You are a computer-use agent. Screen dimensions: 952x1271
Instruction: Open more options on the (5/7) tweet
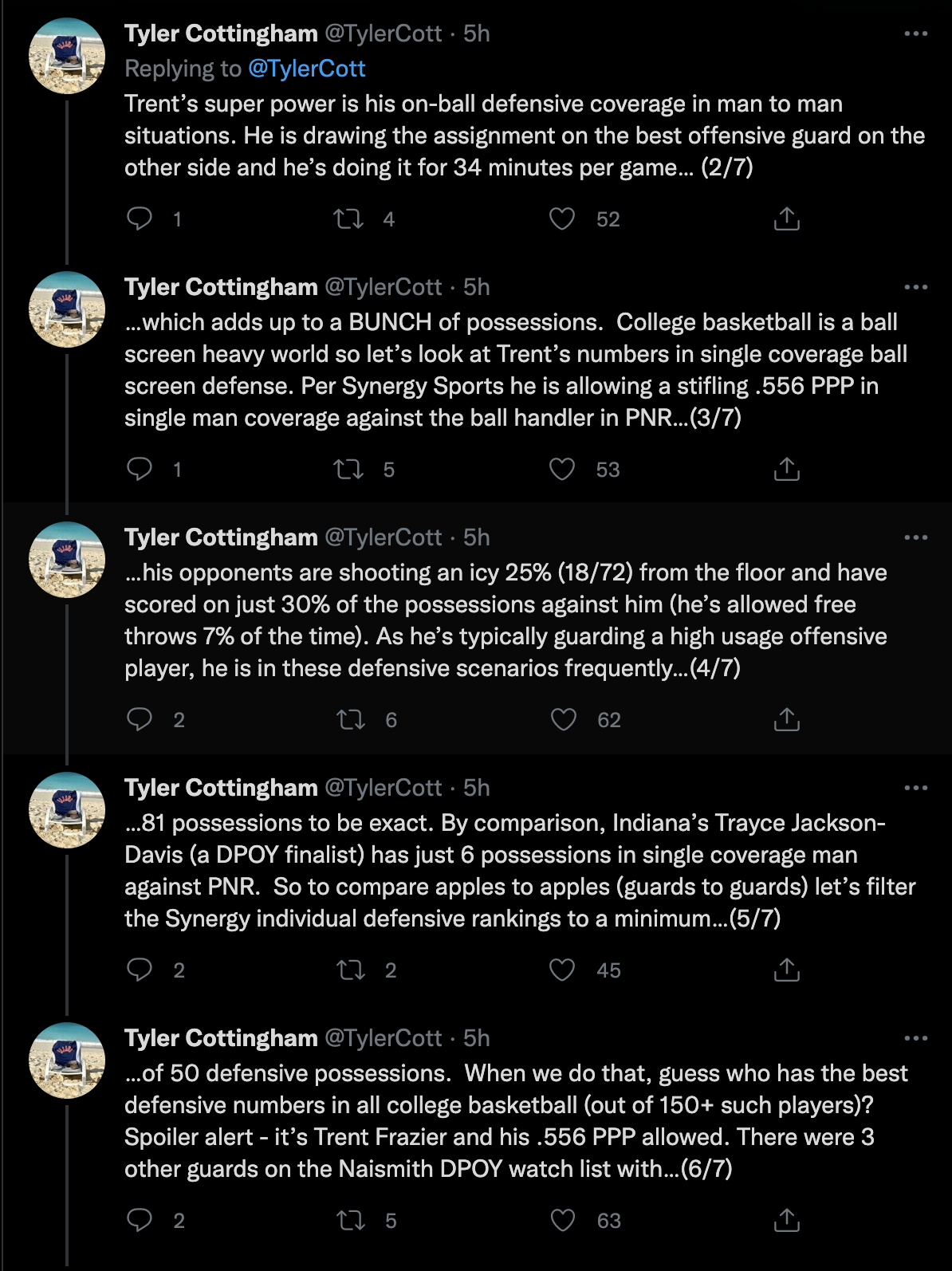pos(915,788)
